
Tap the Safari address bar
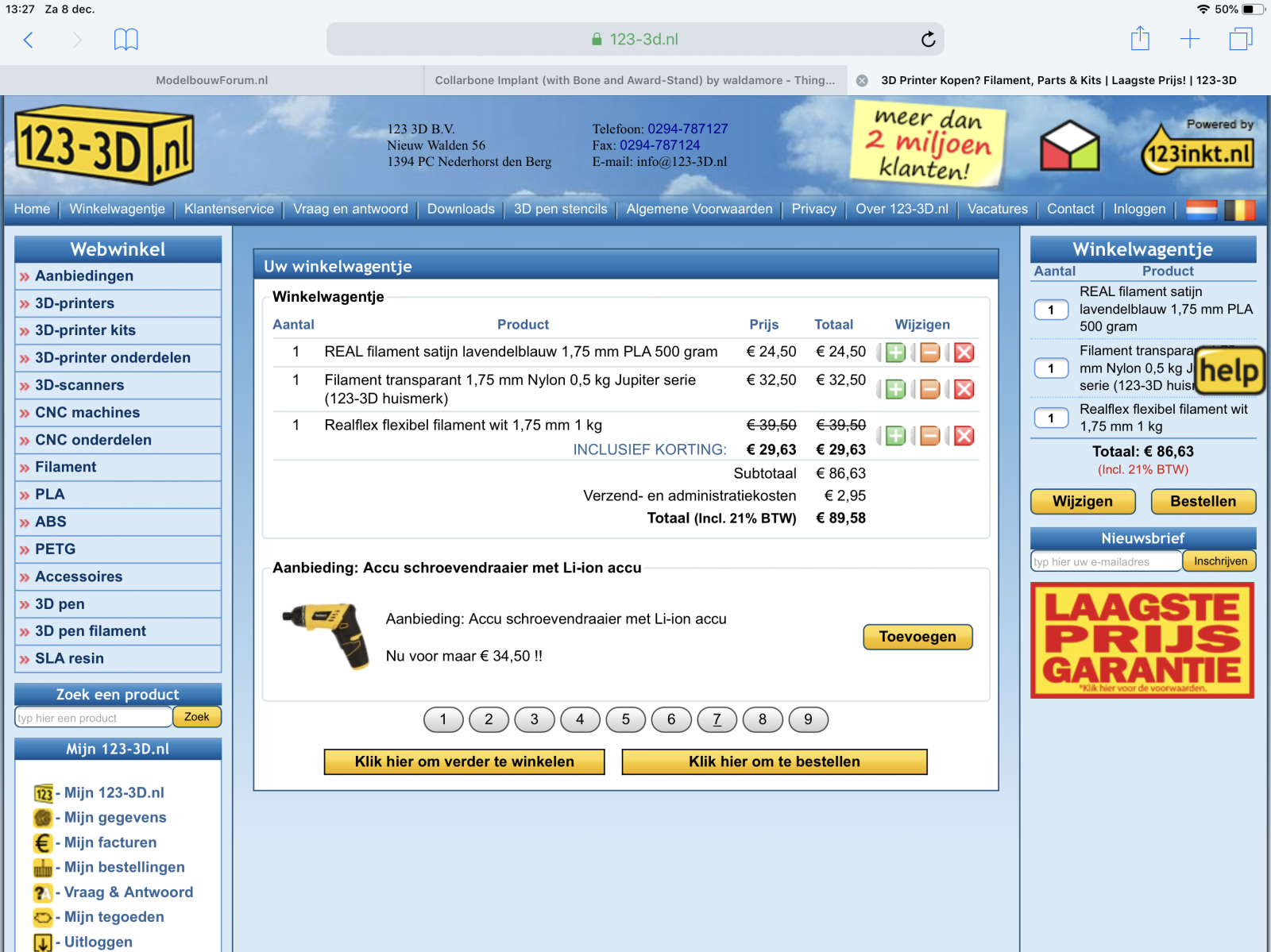pos(635,39)
